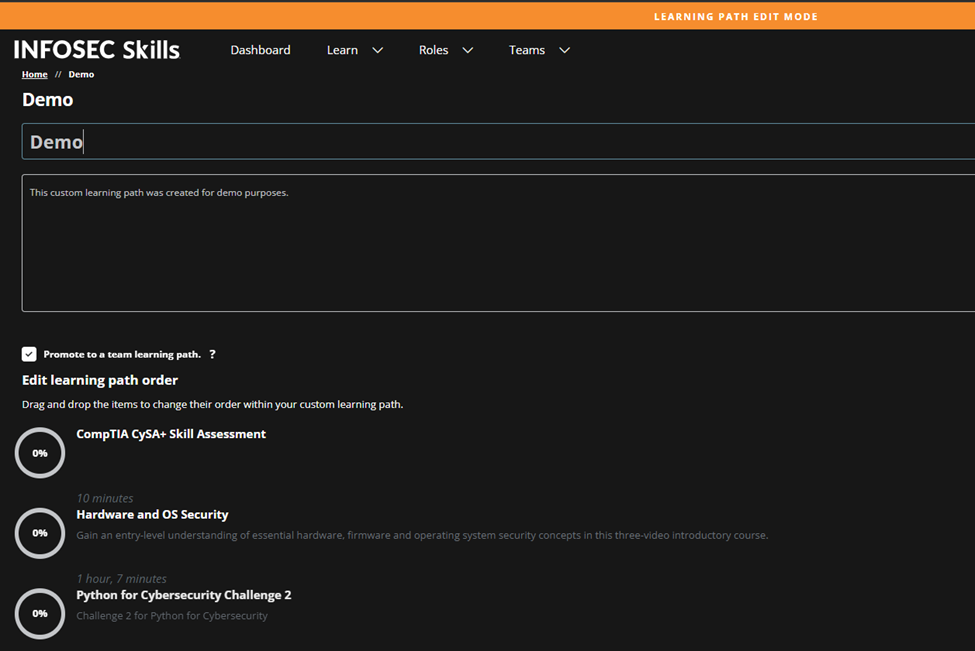Click the 0% progress circle for CompTIA CySA+

[x=40, y=452]
